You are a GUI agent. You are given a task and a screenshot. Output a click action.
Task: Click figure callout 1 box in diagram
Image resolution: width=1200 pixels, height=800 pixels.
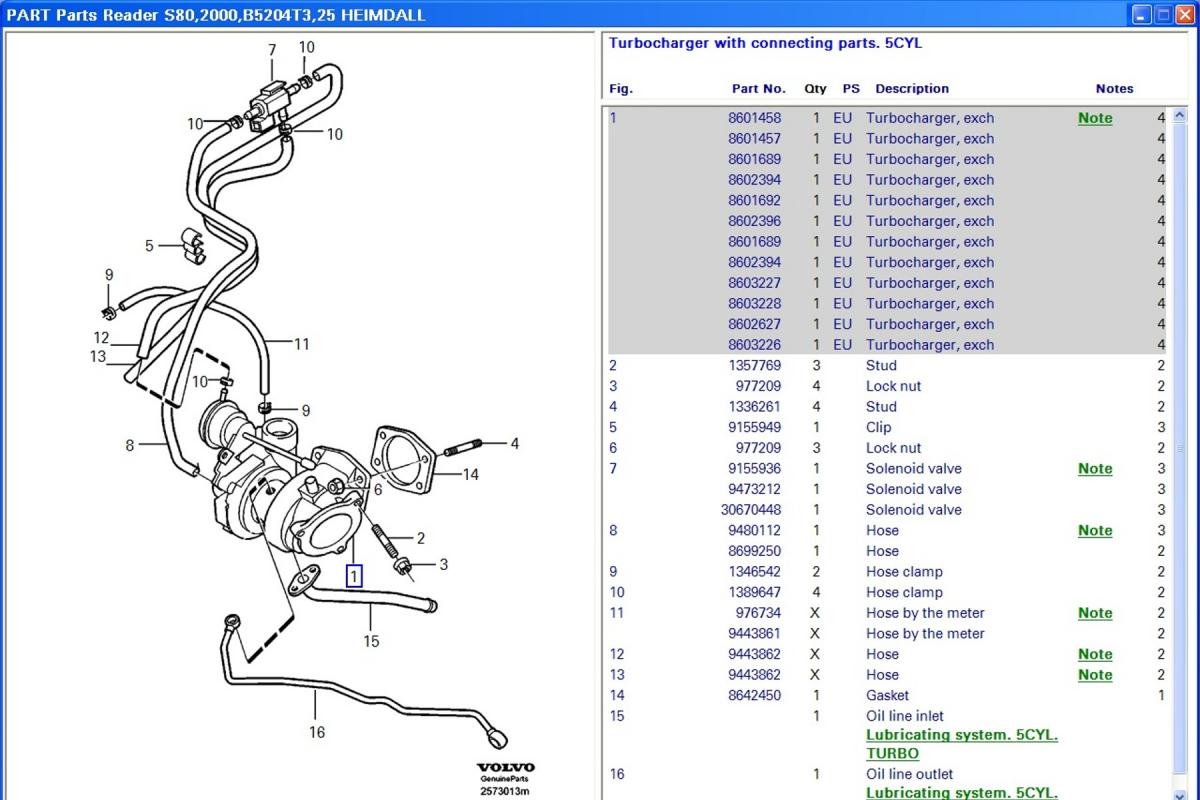(x=354, y=576)
